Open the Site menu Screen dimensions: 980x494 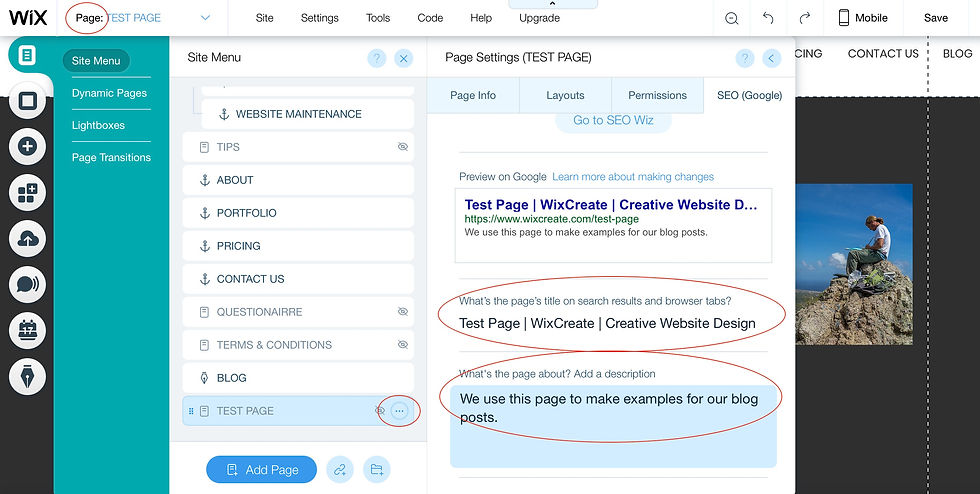click(x=264, y=18)
